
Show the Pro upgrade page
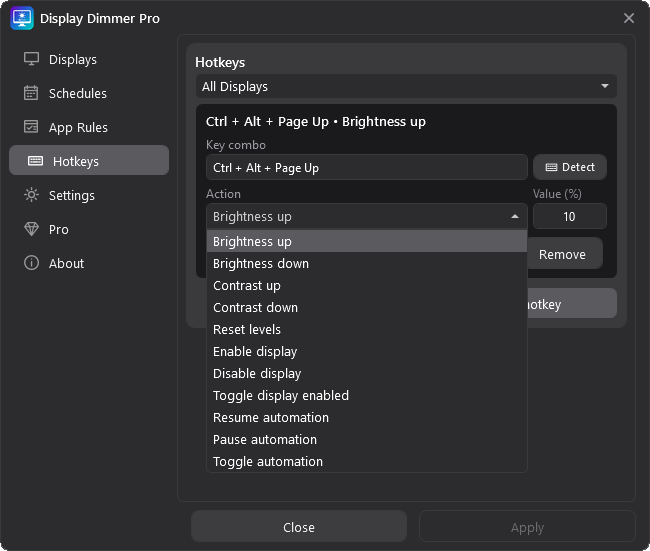point(89,229)
